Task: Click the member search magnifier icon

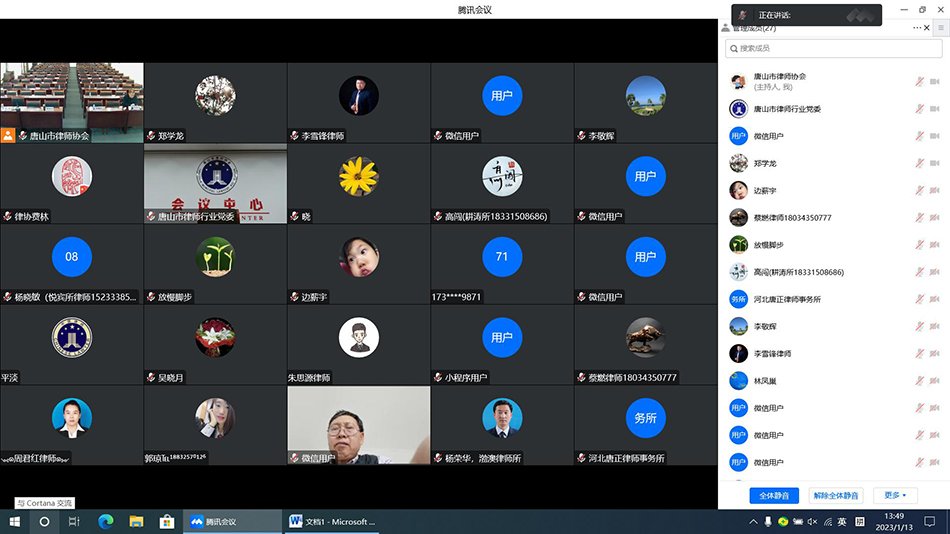Action: pyautogui.click(x=734, y=48)
